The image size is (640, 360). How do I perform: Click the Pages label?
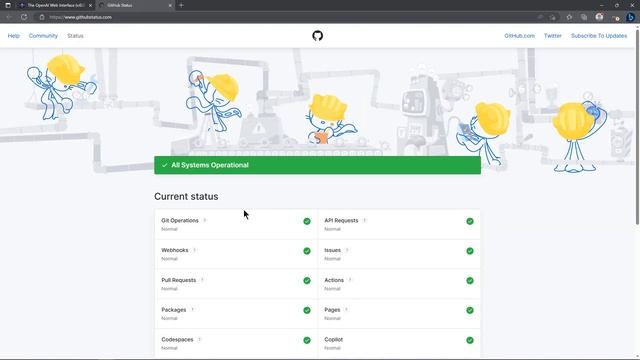click(332, 310)
